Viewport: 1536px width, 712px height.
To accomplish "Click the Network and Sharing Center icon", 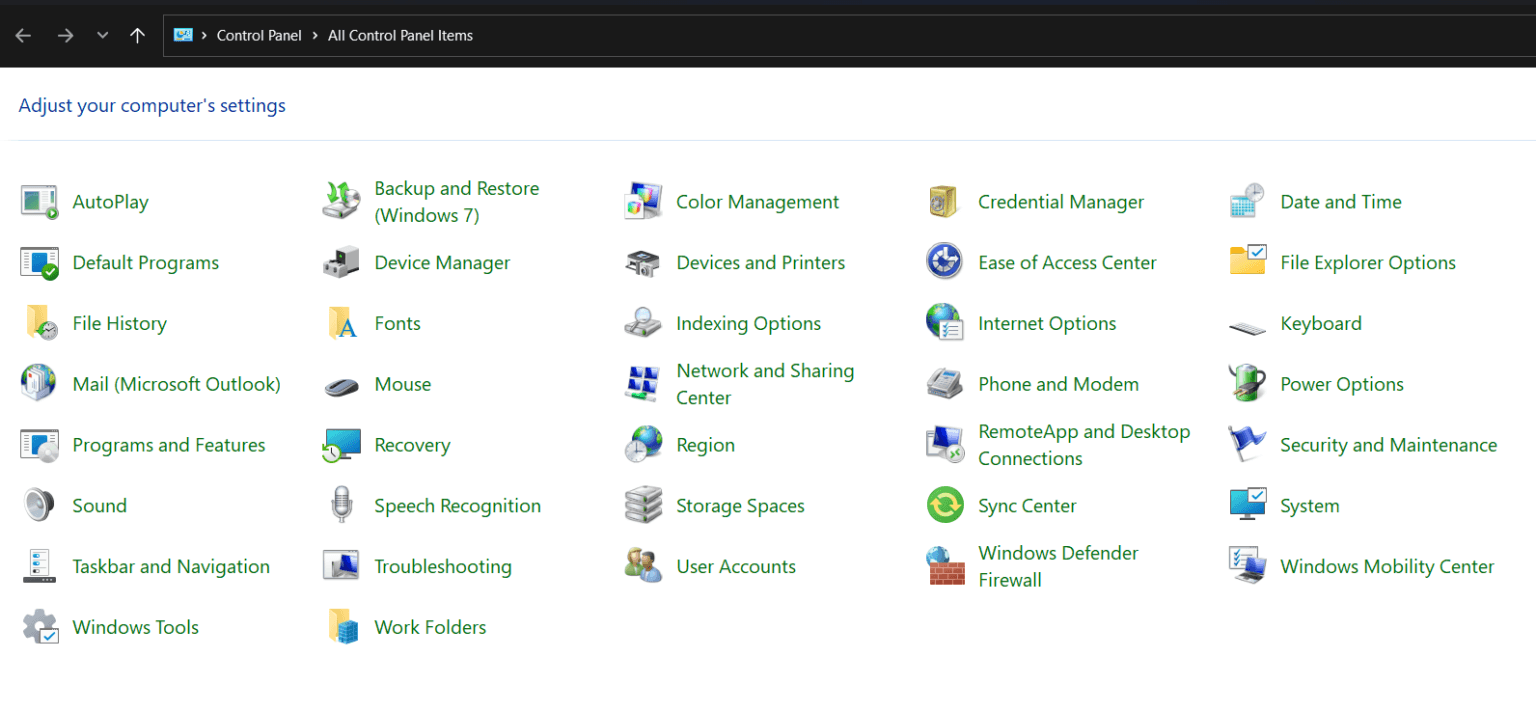I will (x=644, y=384).
